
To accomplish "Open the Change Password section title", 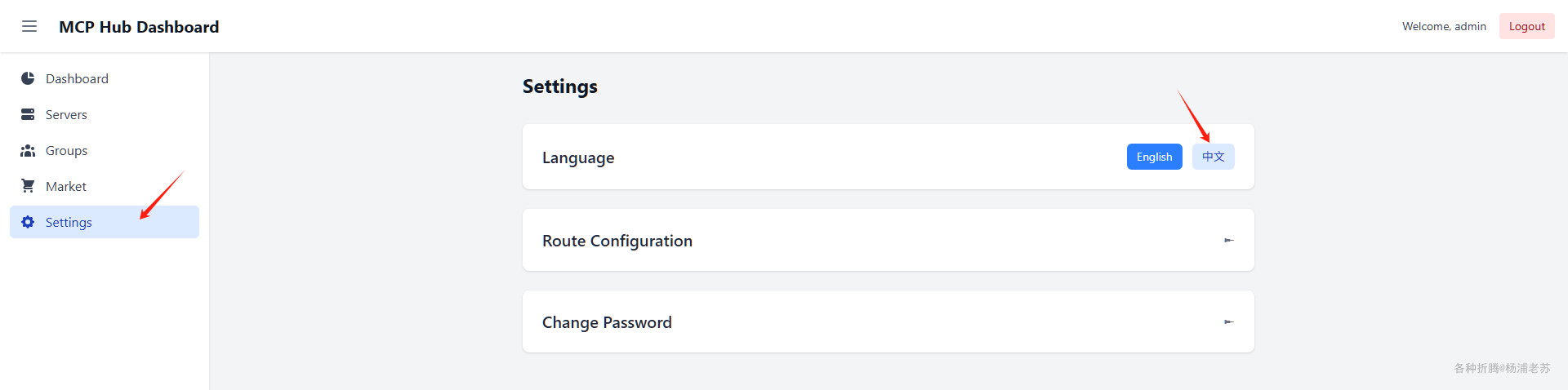I will [x=607, y=322].
